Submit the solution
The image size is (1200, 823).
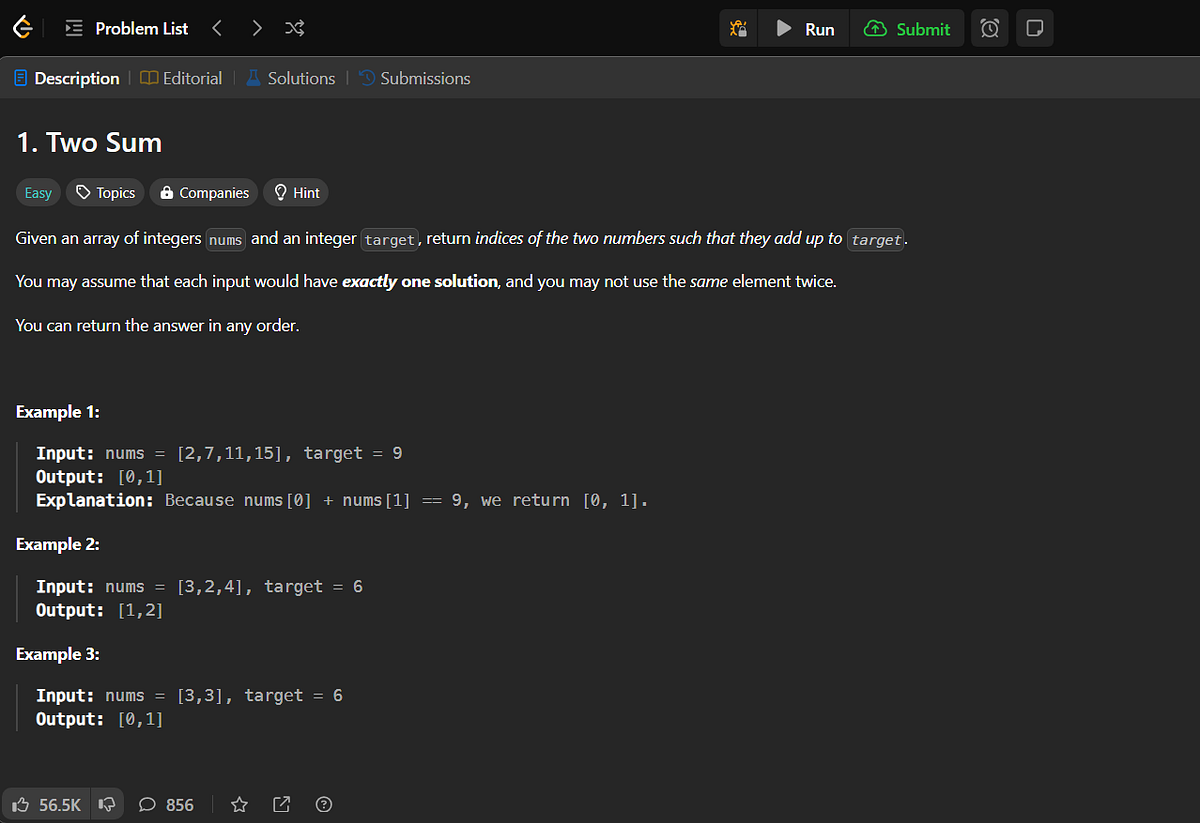tap(907, 28)
